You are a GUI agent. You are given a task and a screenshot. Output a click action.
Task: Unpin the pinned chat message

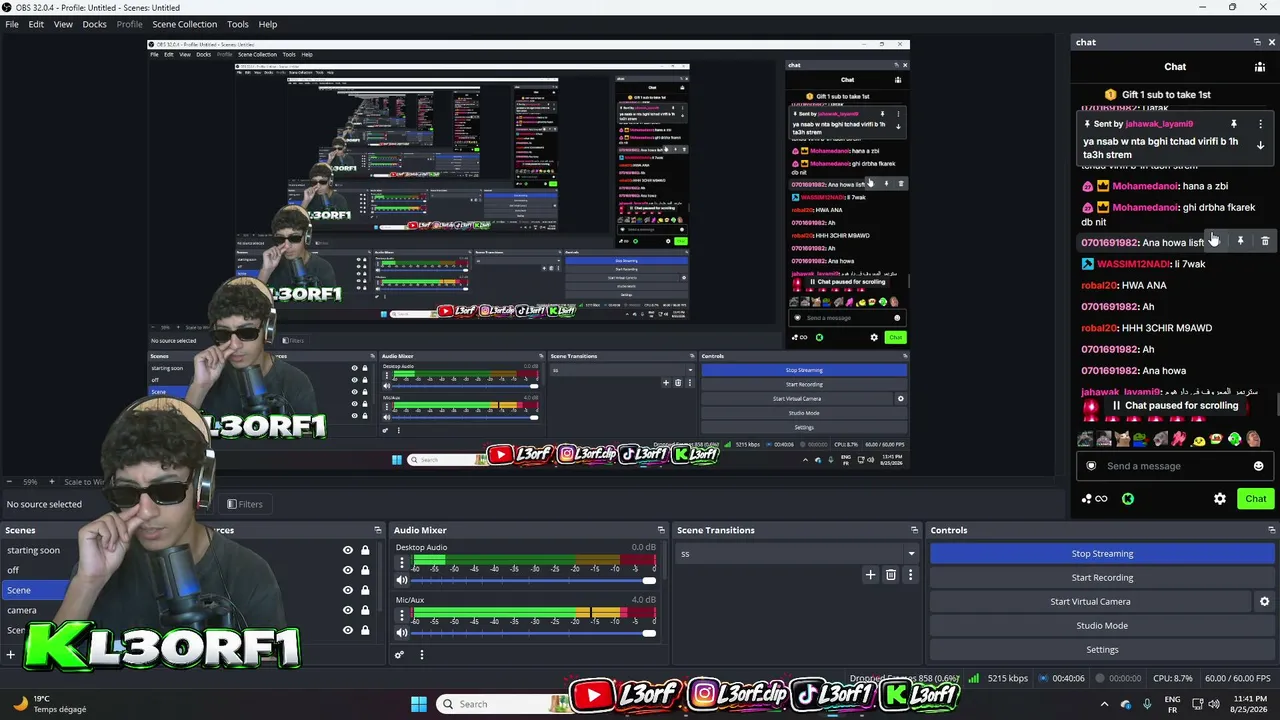[1233, 124]
